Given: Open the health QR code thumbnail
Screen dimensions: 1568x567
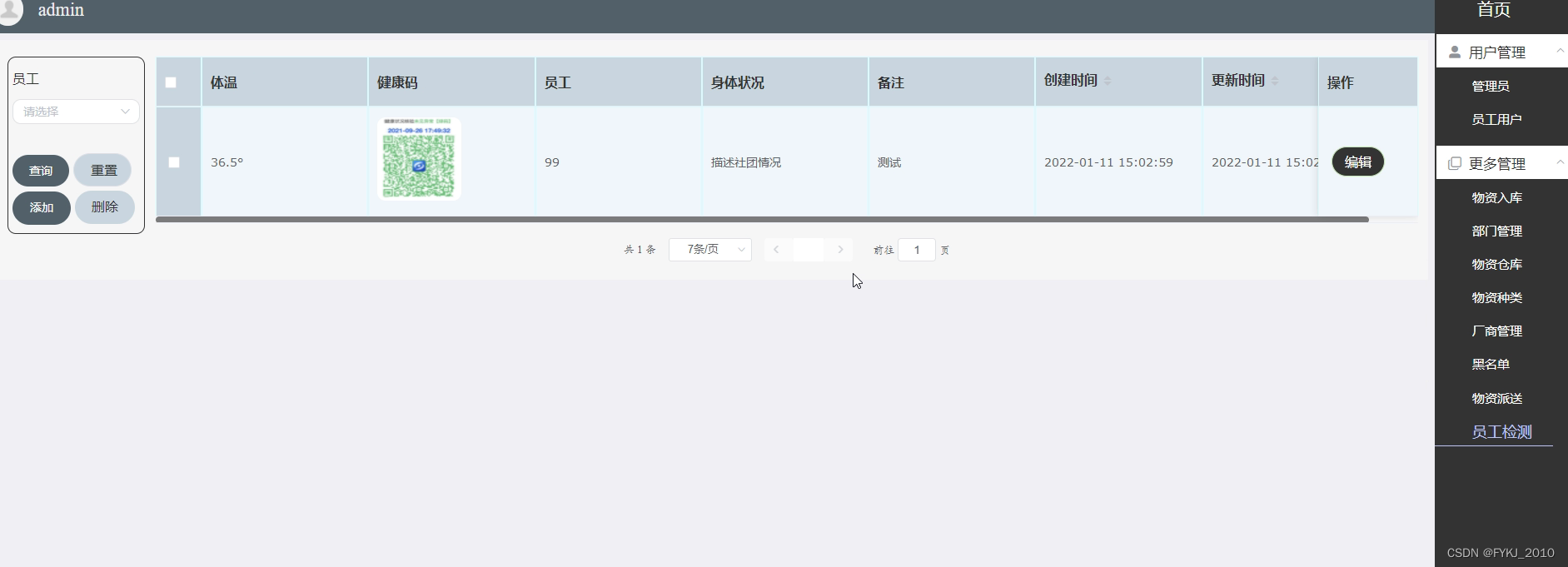Looking at the screenshot, I should (419, 158).
